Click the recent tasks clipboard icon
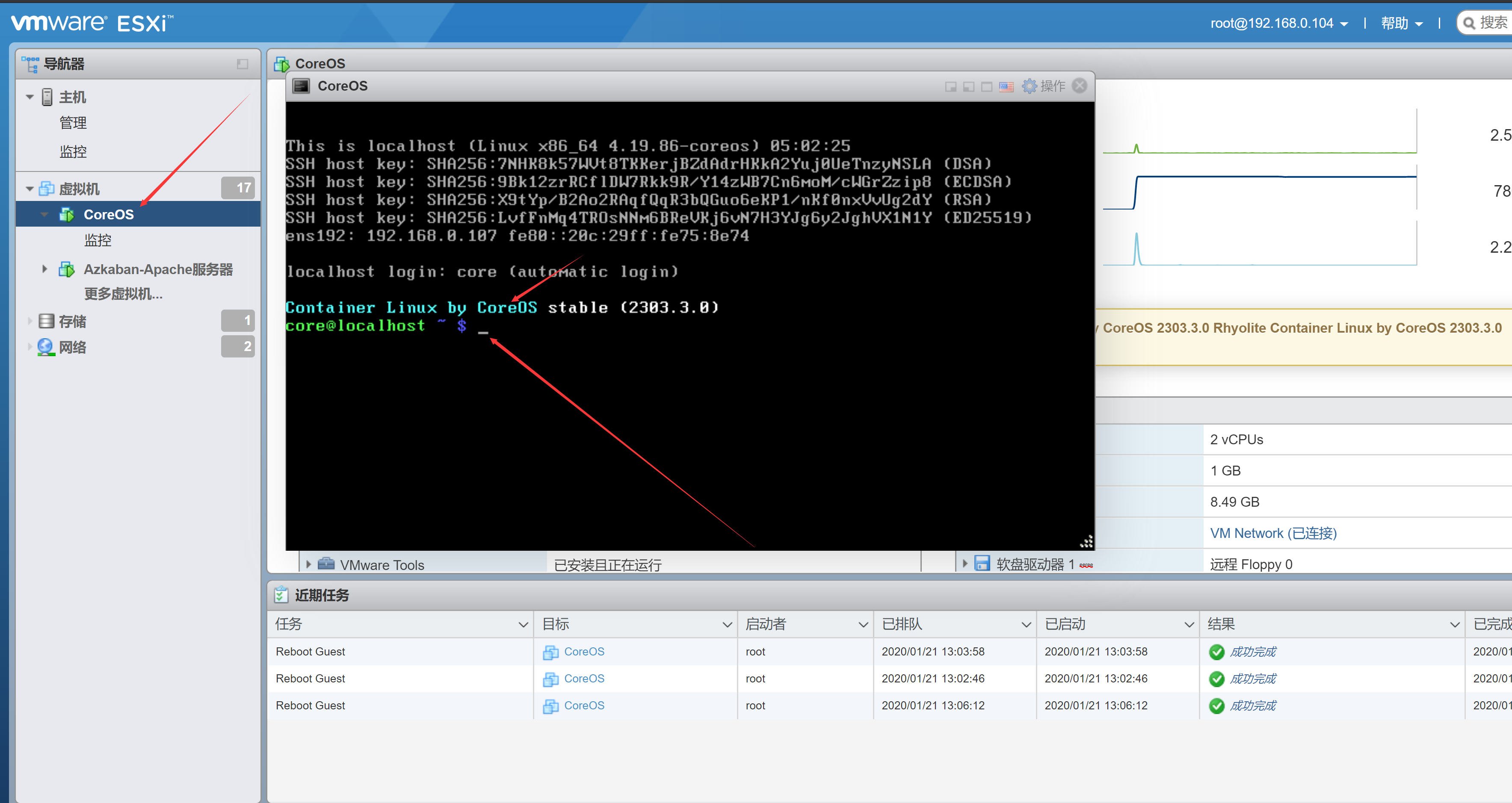Viewport: 1512px width, 803px height. (281, 595)
